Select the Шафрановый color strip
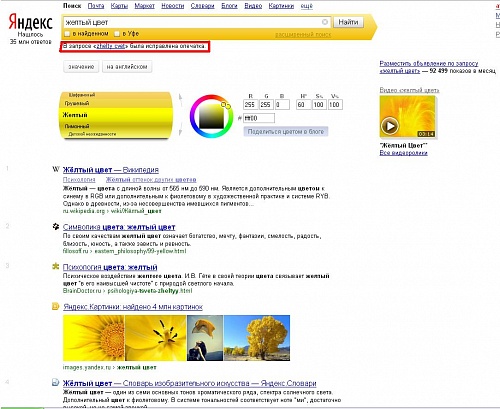Screen dimensions: 500x409 pyautogui.click(x=116, y=95)
